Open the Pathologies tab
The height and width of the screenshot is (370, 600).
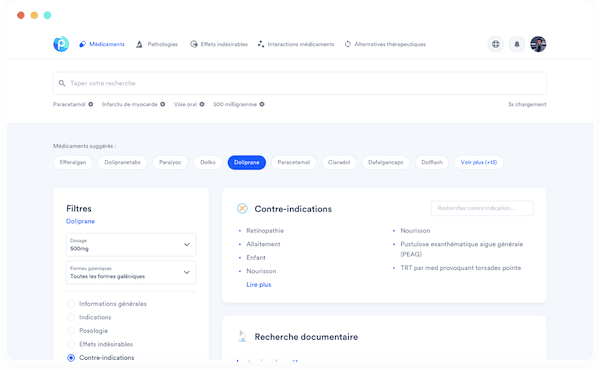point(157,44)
